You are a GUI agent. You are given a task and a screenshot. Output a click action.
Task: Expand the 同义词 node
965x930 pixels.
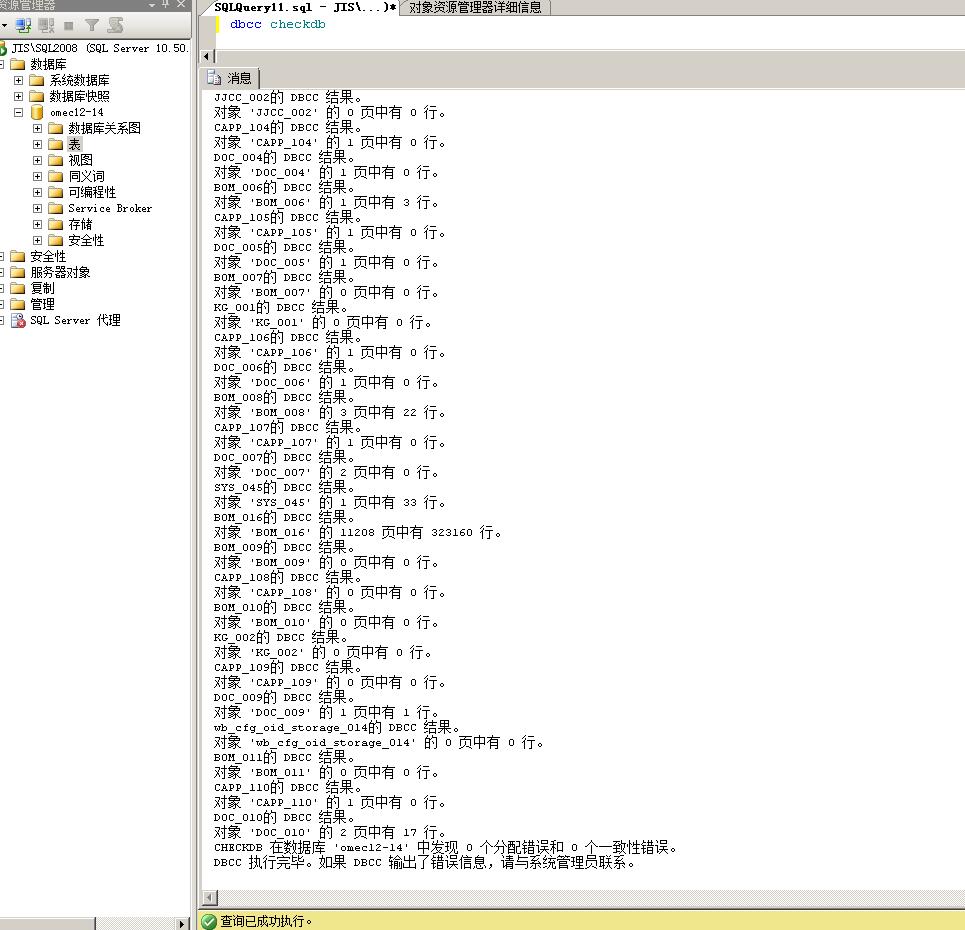click(x=38, y=176)
